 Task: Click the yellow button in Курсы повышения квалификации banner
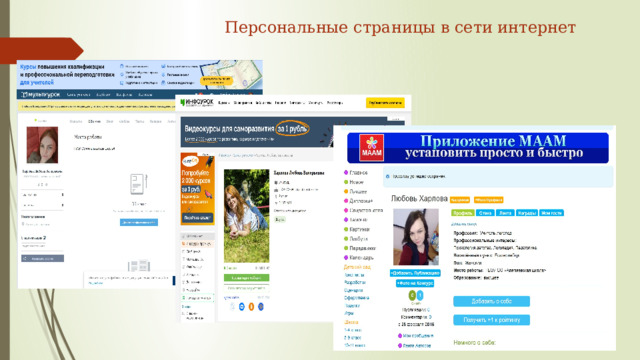216,80
